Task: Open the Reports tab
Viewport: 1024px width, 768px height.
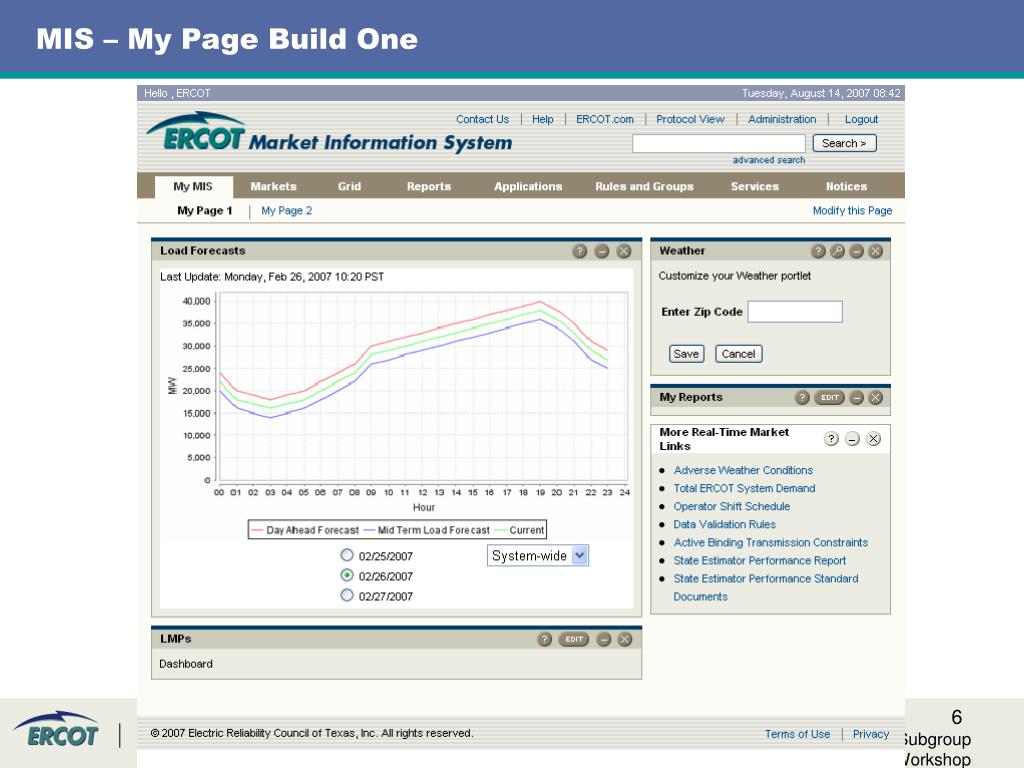Action: (428, 186)
